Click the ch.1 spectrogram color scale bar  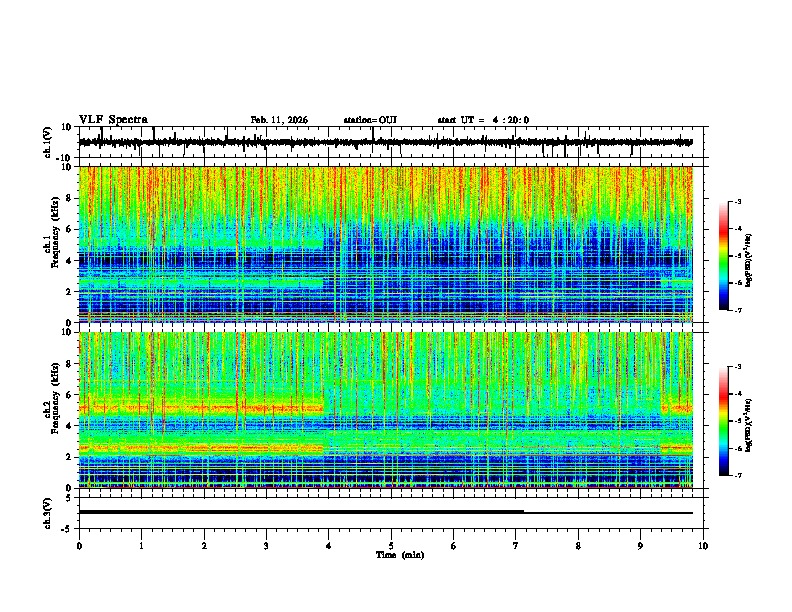point(723,256)
